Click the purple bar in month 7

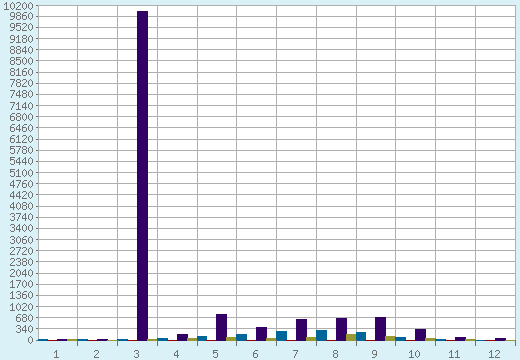tap(301, 330)
